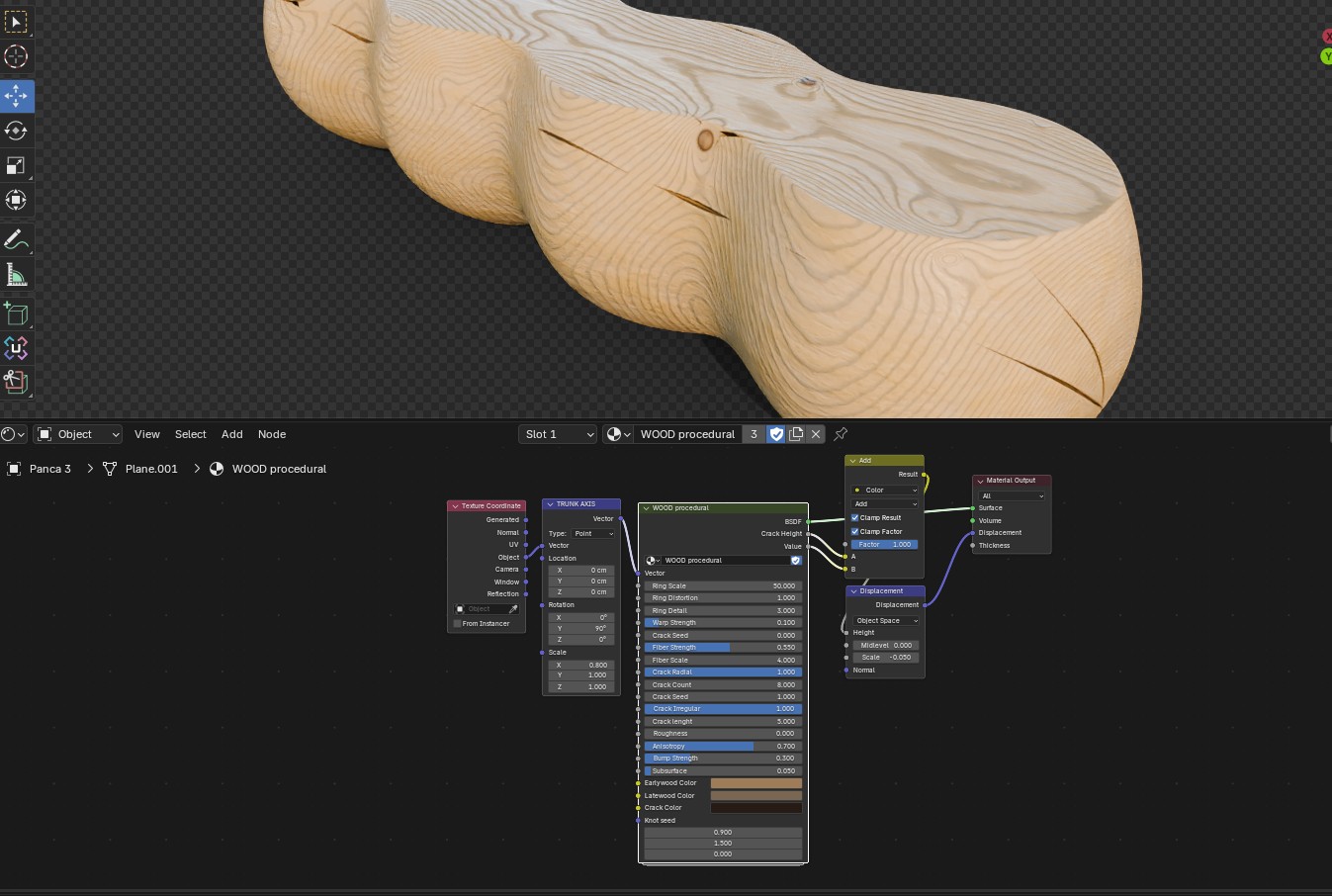Pin the node editor material

[841, 434]
